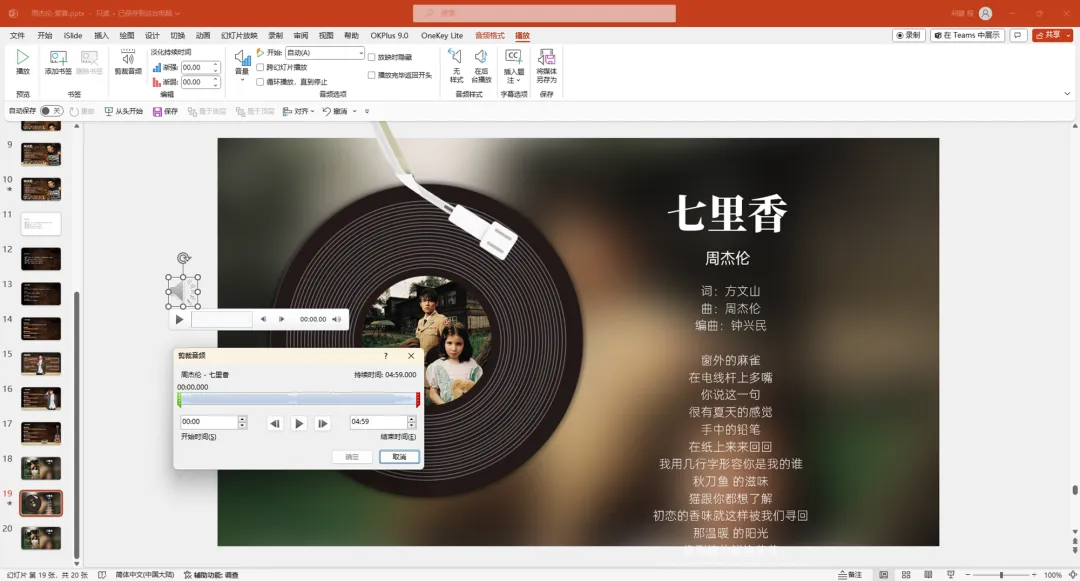Click the 播放 preview play icon in ribbon

point(23,57)
